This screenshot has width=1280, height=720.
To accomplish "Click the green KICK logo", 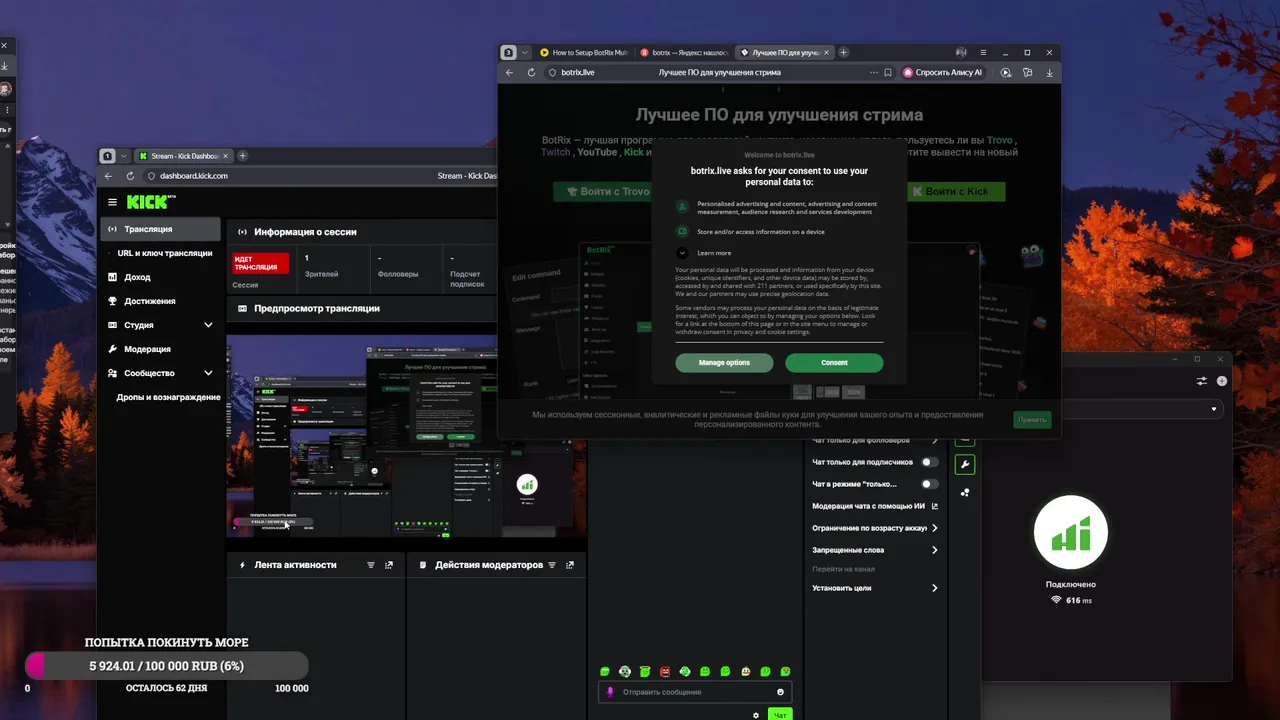I will 149,202.
